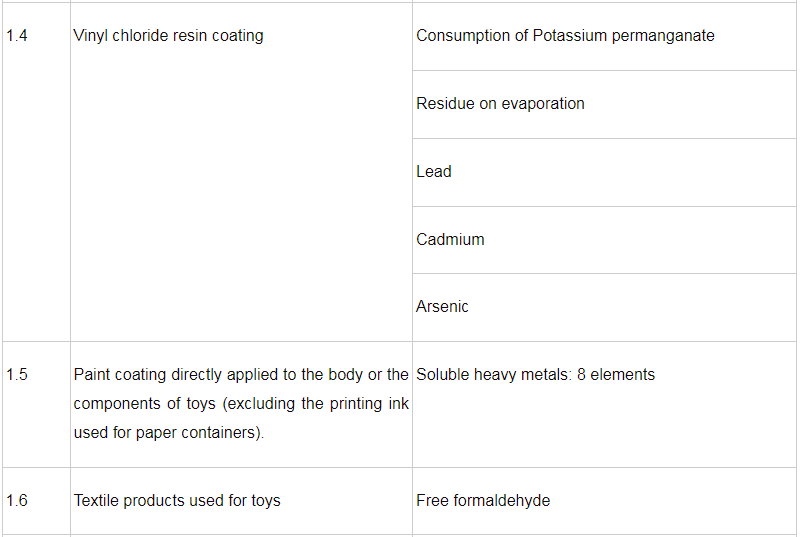800x537 pixels.
Task: Click the word Potassium
Action: tap(566, 36)
